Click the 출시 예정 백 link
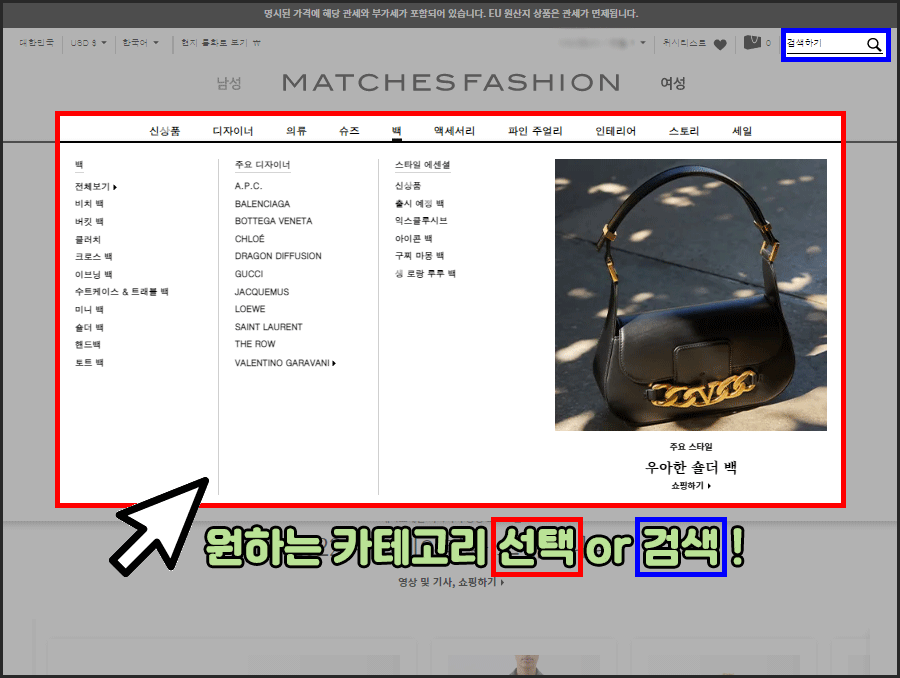Screen dimensions: 900x678 (x=420, y=203)
